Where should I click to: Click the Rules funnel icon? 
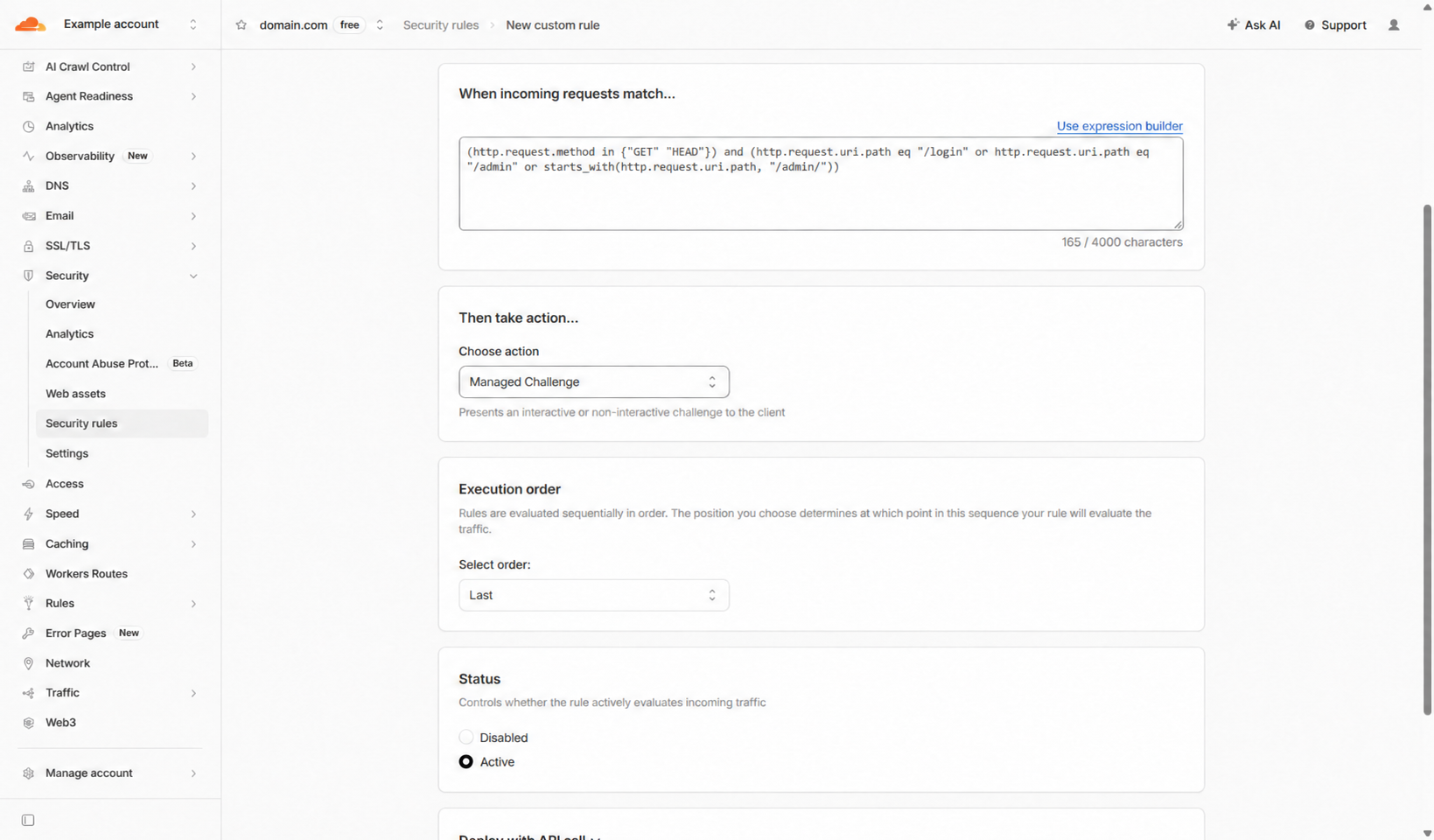[x=28, y=604]
